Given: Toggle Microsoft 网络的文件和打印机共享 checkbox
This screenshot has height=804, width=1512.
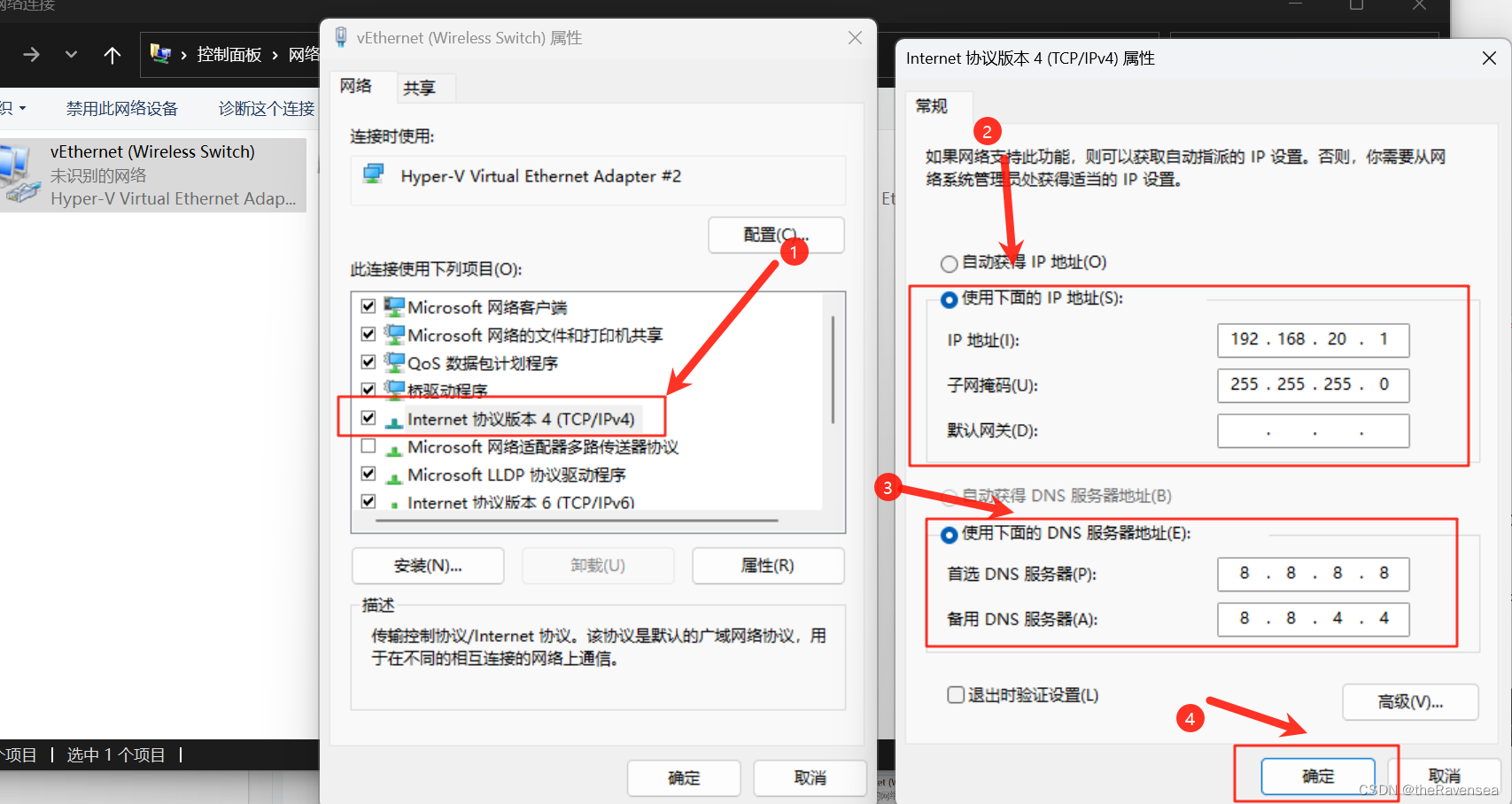Looking at the screenshot, I should pos(368,334).
